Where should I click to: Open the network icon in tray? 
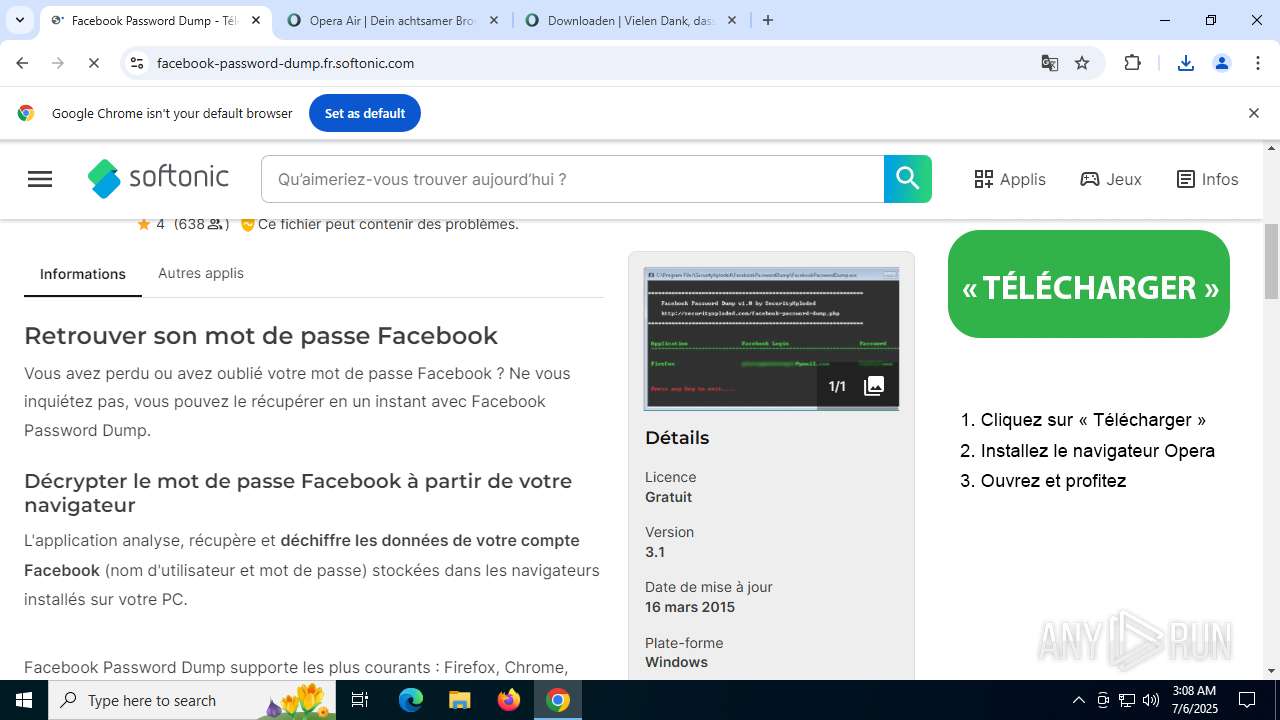pos(1127,700)
